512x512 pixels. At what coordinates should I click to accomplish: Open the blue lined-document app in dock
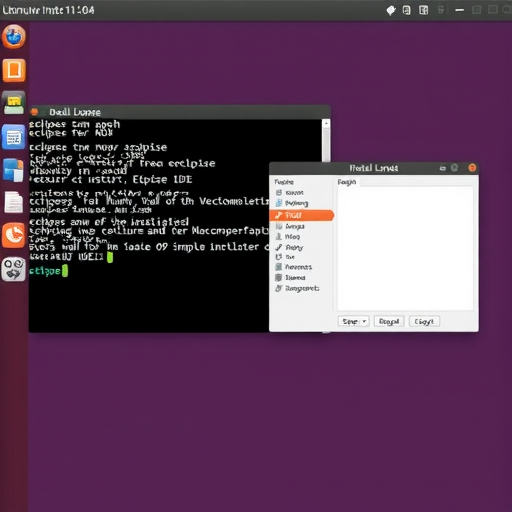coord(13,137)
